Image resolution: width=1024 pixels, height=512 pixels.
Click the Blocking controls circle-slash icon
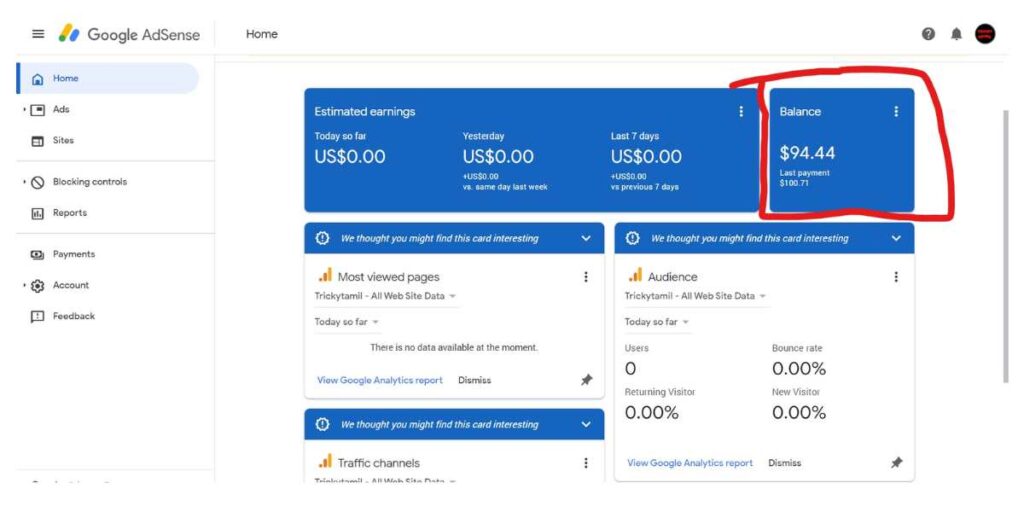click(x=38, y=183)
